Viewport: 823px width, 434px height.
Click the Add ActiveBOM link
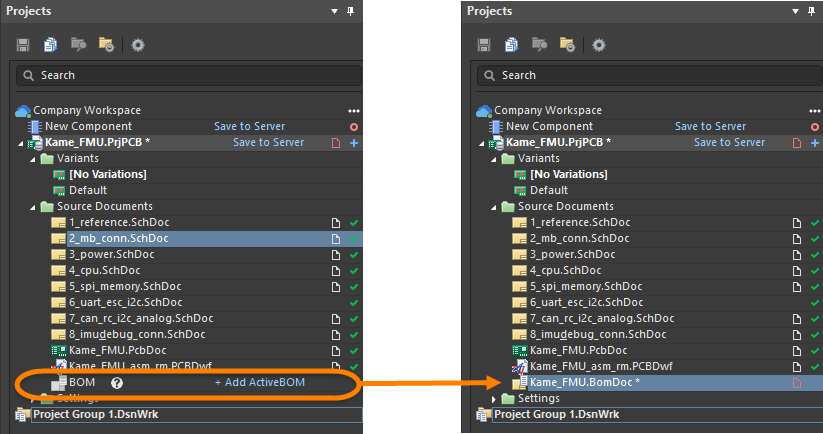point(259,383)
